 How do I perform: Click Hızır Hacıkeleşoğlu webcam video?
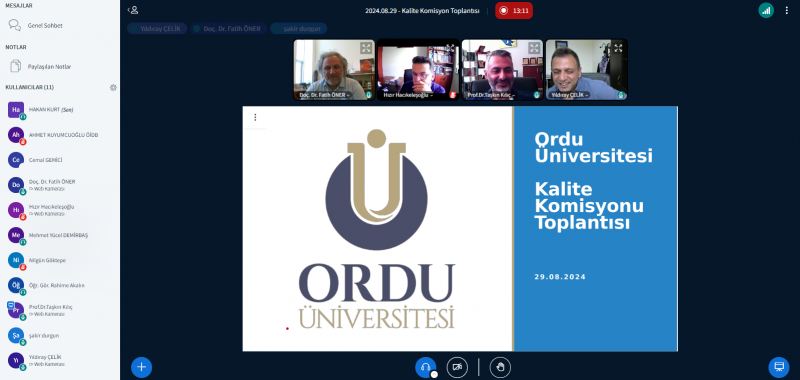[x=418, y=69]
